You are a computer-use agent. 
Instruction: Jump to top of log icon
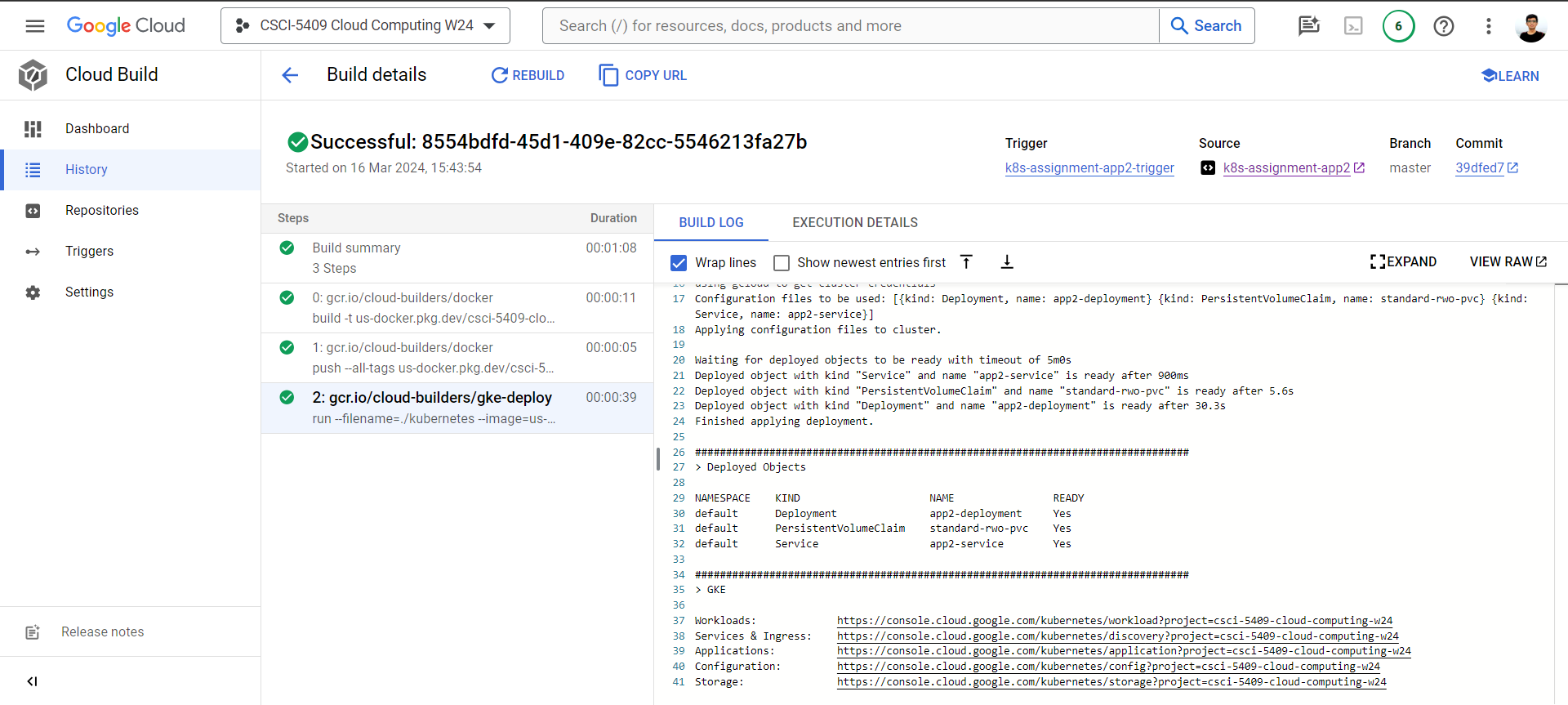(x=966, y=262)
